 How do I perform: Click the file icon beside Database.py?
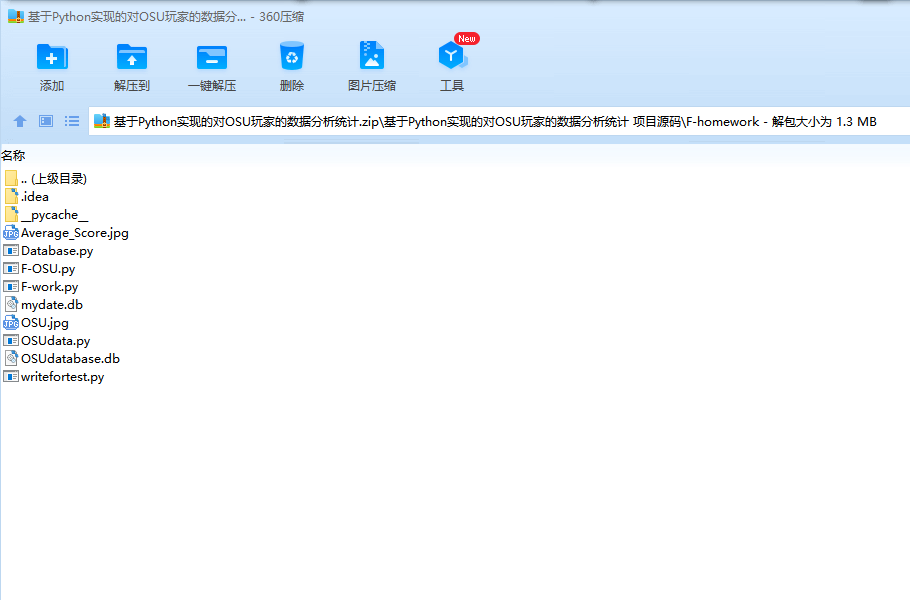[11, 251]
